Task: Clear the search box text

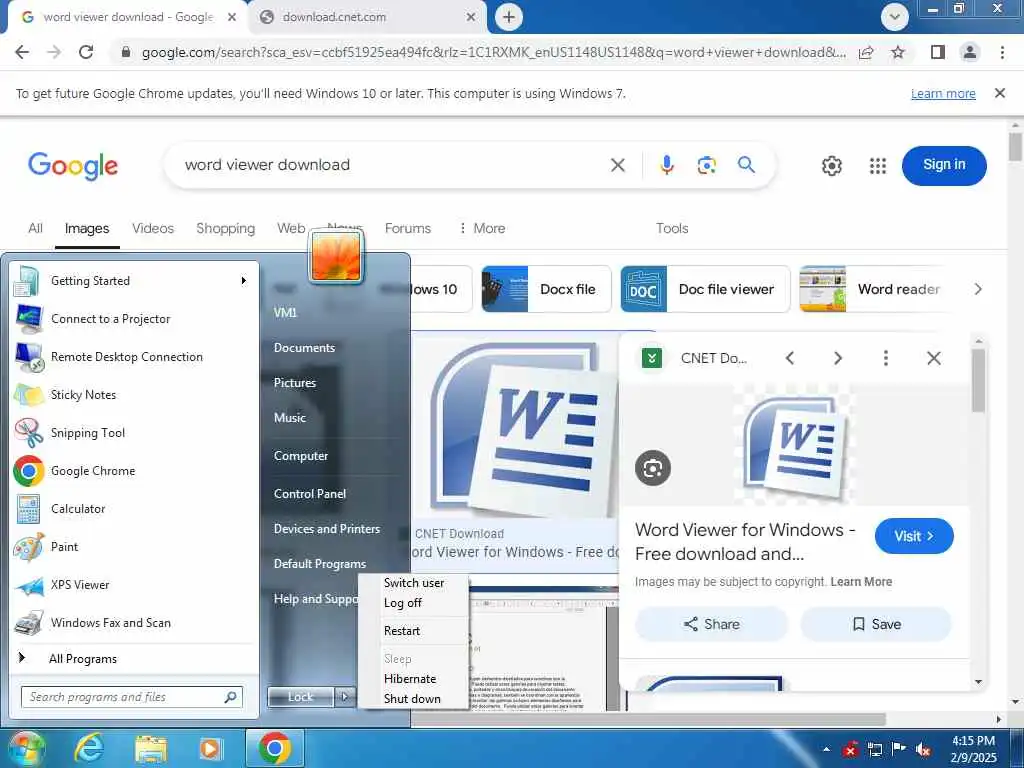Action: coord(618,165)
